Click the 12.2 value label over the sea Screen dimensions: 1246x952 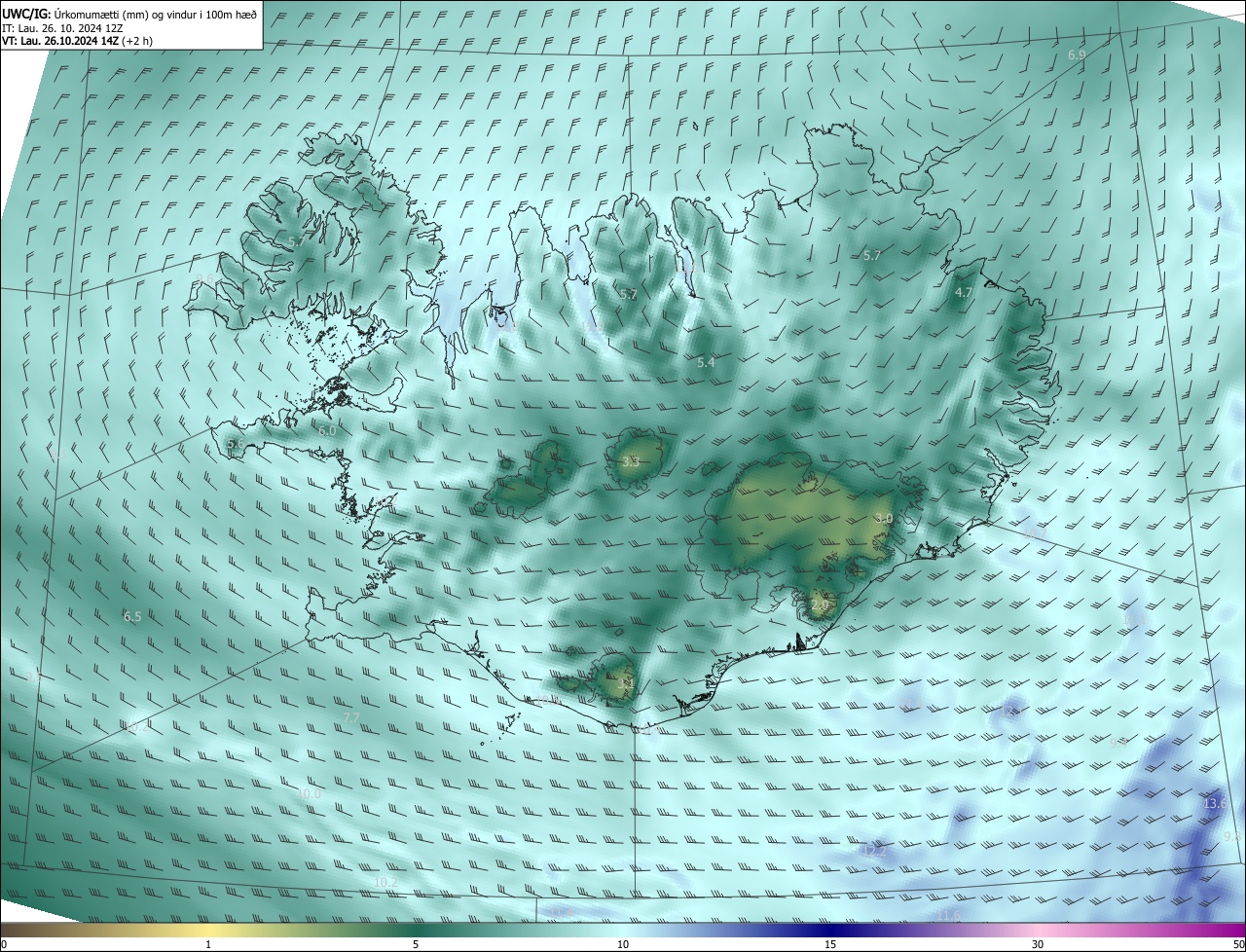[x=874, y=852]
